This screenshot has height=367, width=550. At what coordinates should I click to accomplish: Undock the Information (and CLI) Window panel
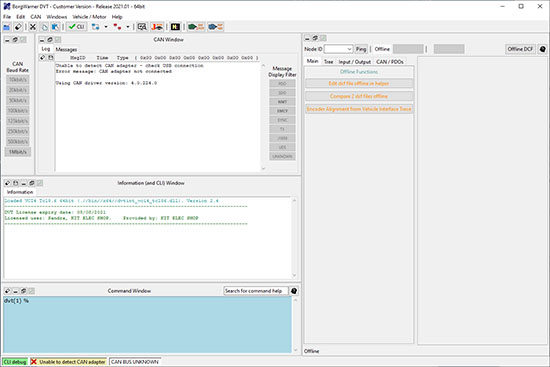tap(32, 183)
